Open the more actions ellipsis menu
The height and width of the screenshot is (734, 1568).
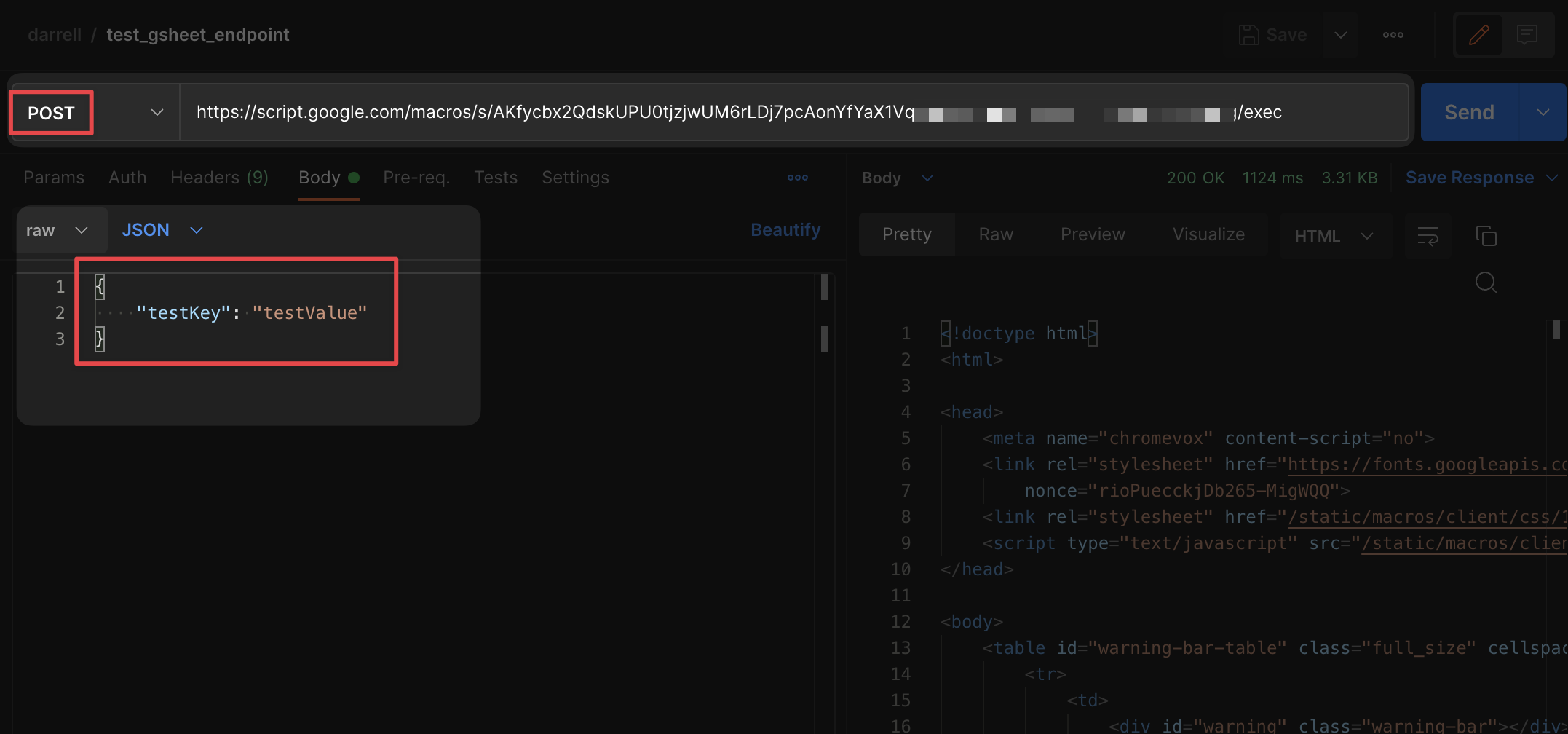coord(1393,34)
